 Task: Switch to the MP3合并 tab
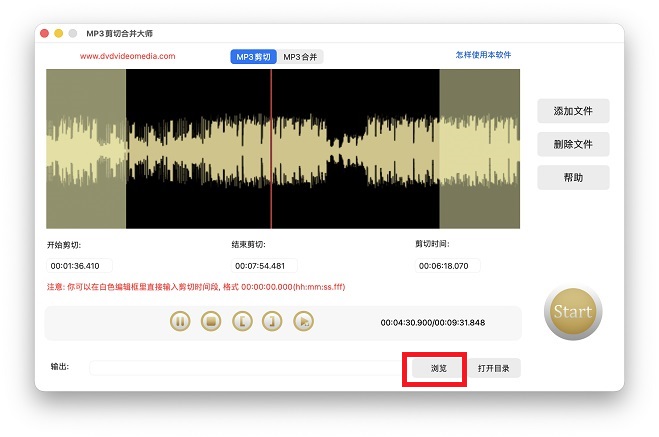click(x=301, y=57)
